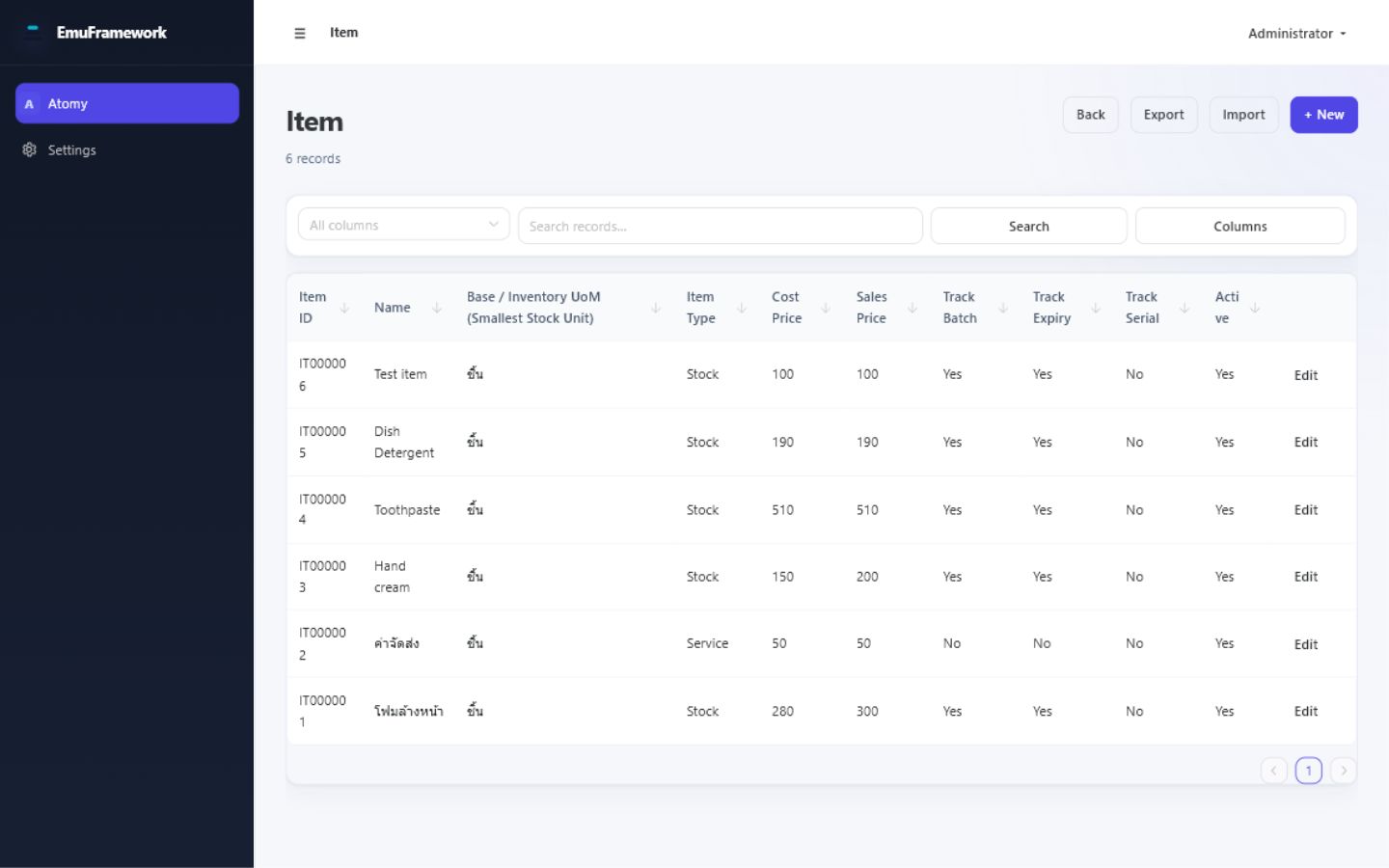This screenshot has height=868, width=1389.
Task: Sort by Cost Price arrow
Action: pos(826,308)
